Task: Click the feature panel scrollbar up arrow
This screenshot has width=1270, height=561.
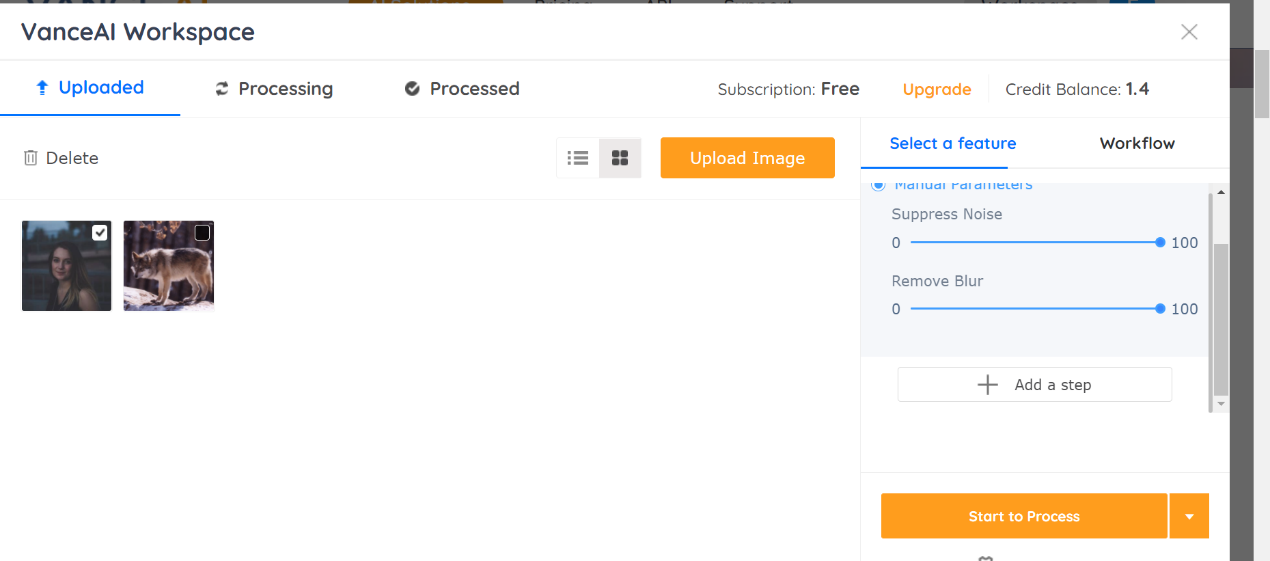Action: point(1221,191)
